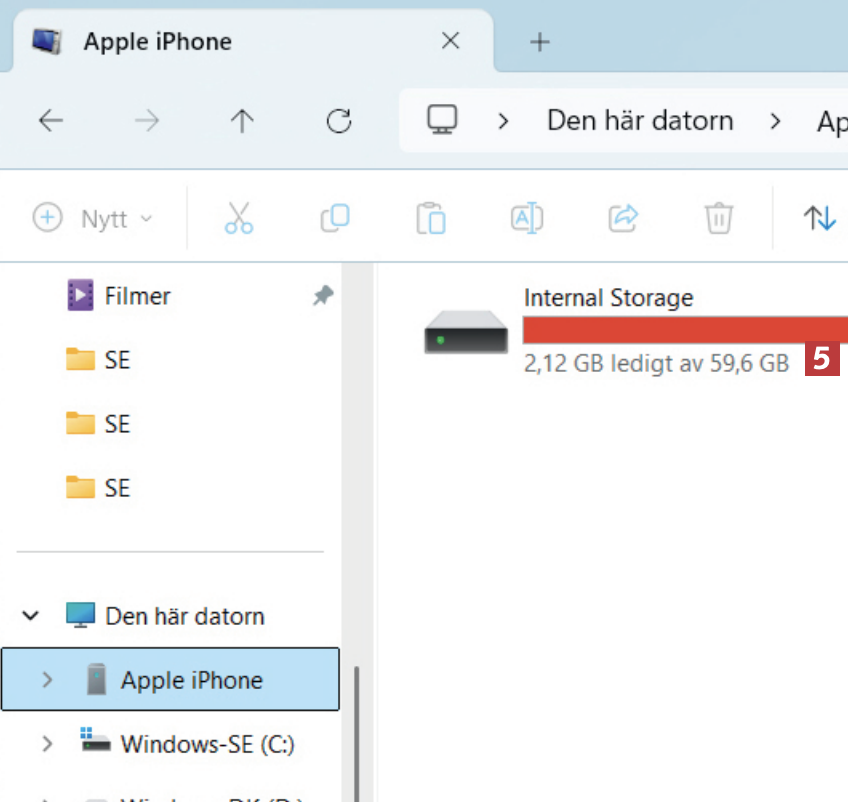This screenshot has width=848, height=802.
Task: Open Filmer in the sidebar
Action: [137, 296]
